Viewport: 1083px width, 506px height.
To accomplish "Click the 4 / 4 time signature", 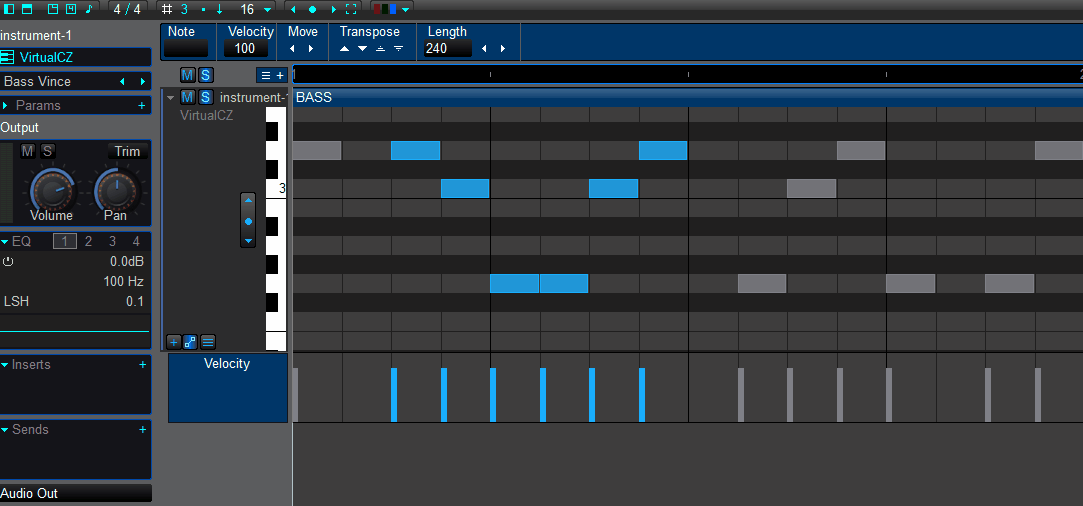I will point(127,9).
